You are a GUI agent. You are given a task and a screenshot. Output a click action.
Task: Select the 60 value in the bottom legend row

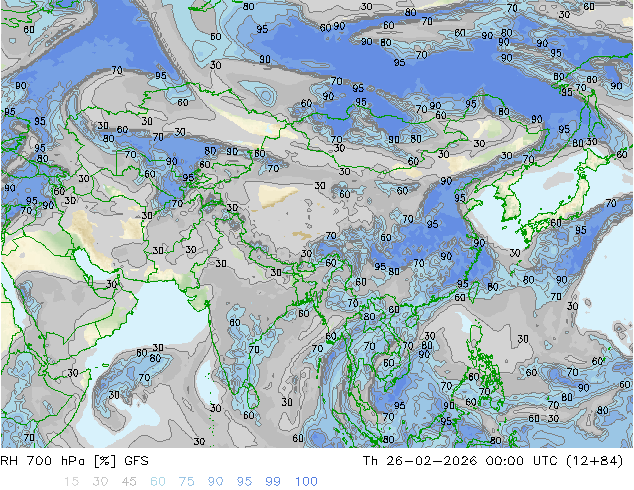pos(158,482)
